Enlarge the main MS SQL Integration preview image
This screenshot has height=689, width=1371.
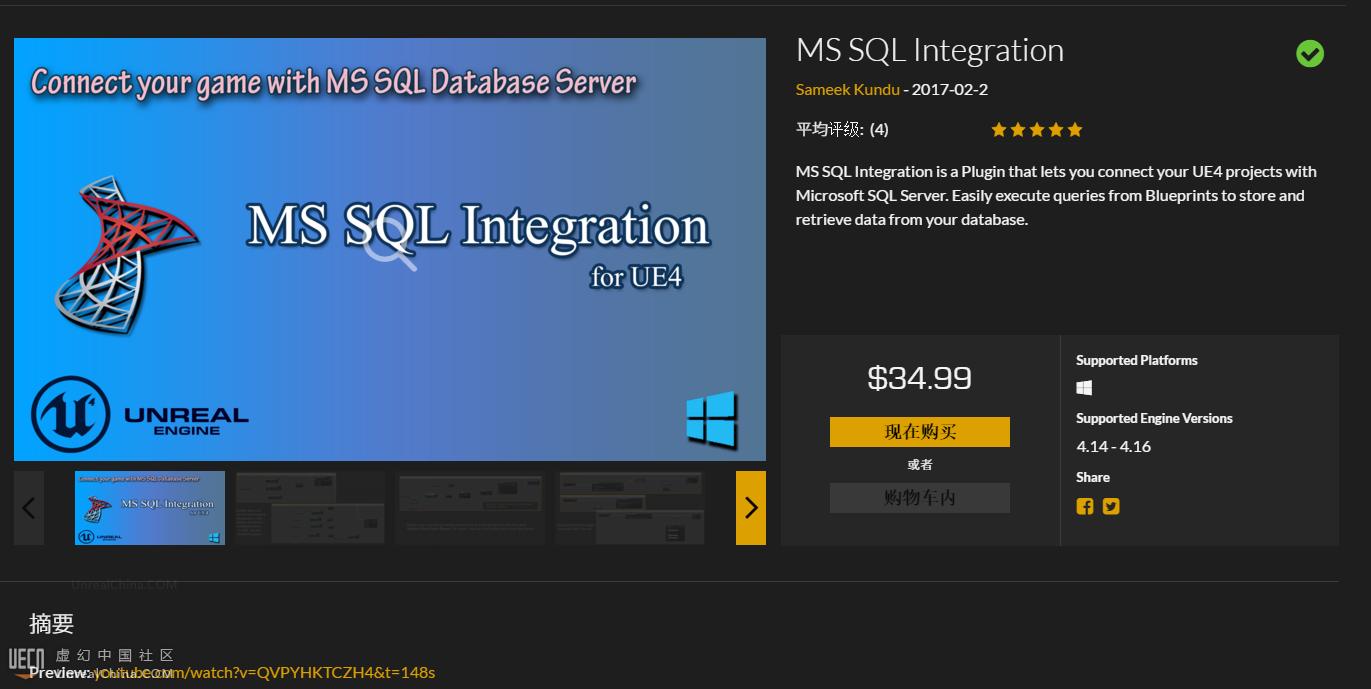coord(390,249)
